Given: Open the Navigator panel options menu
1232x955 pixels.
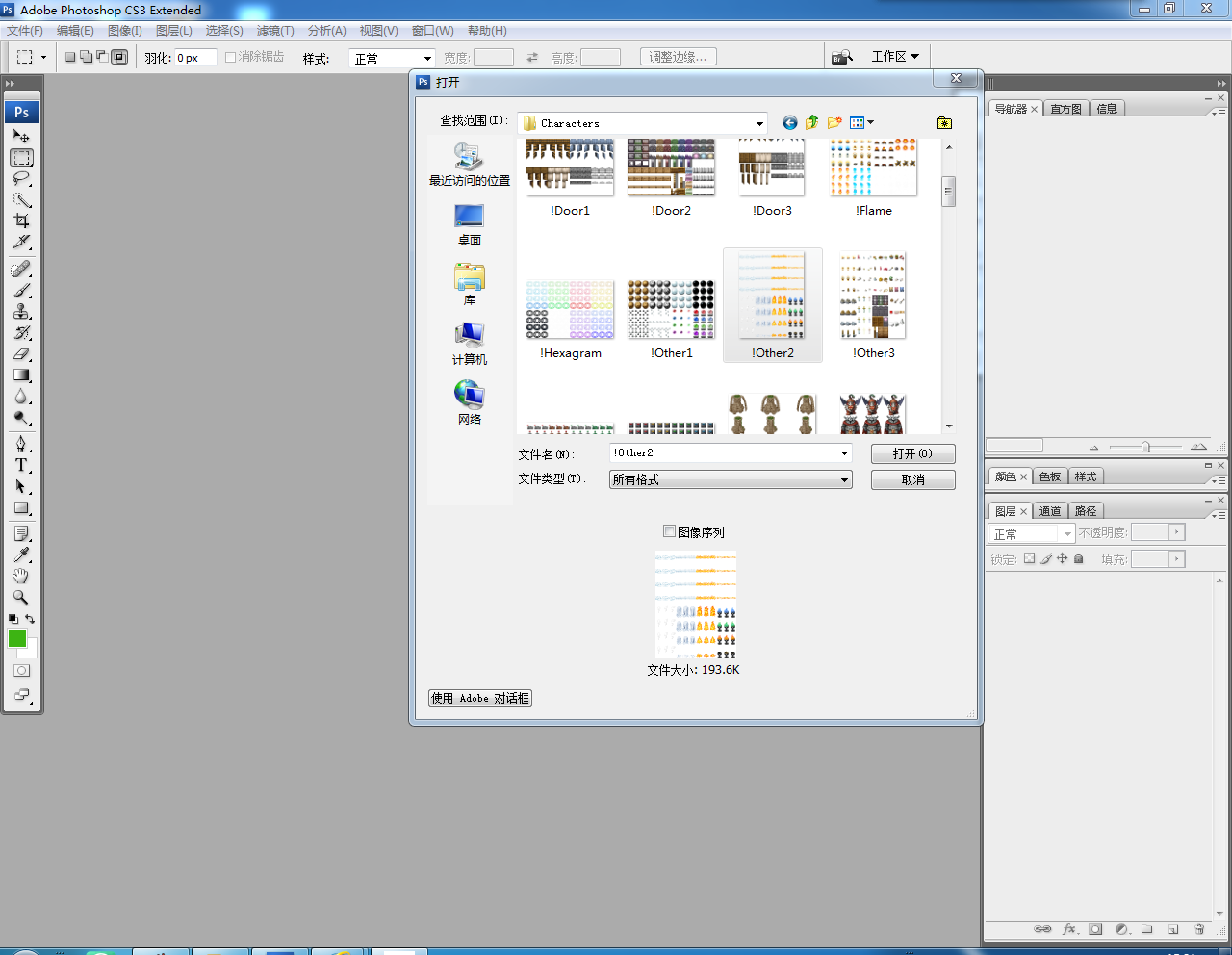Looking at the screenshot, I should [1219, 112].
